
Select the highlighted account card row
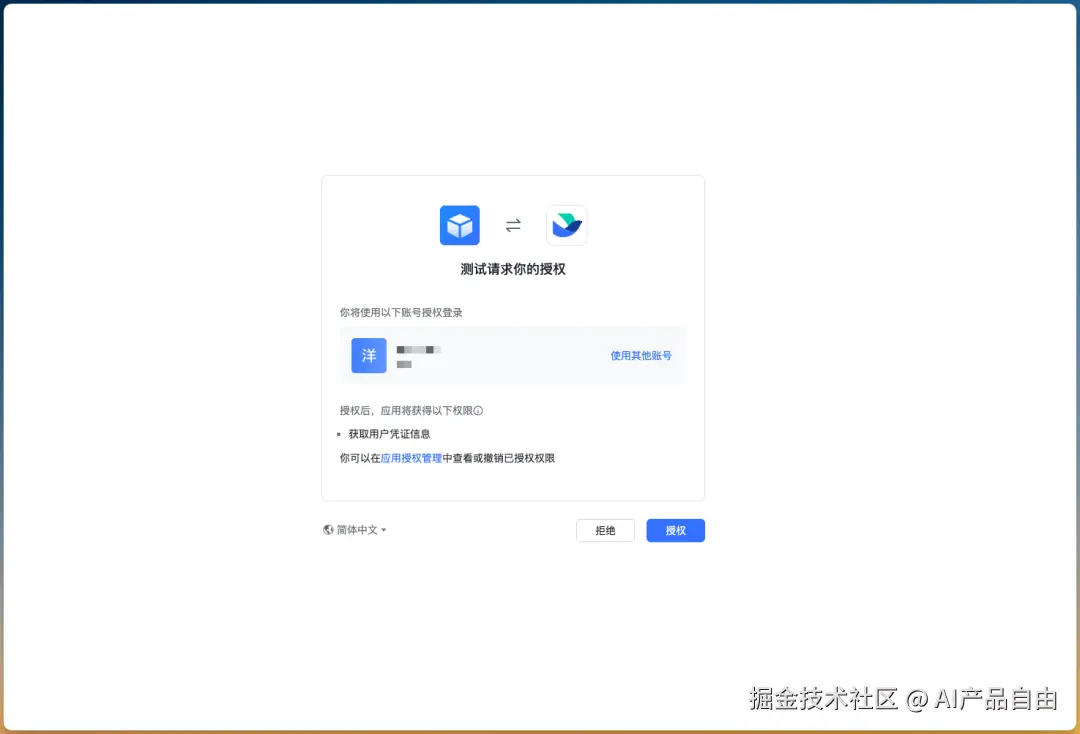[513, 355]
